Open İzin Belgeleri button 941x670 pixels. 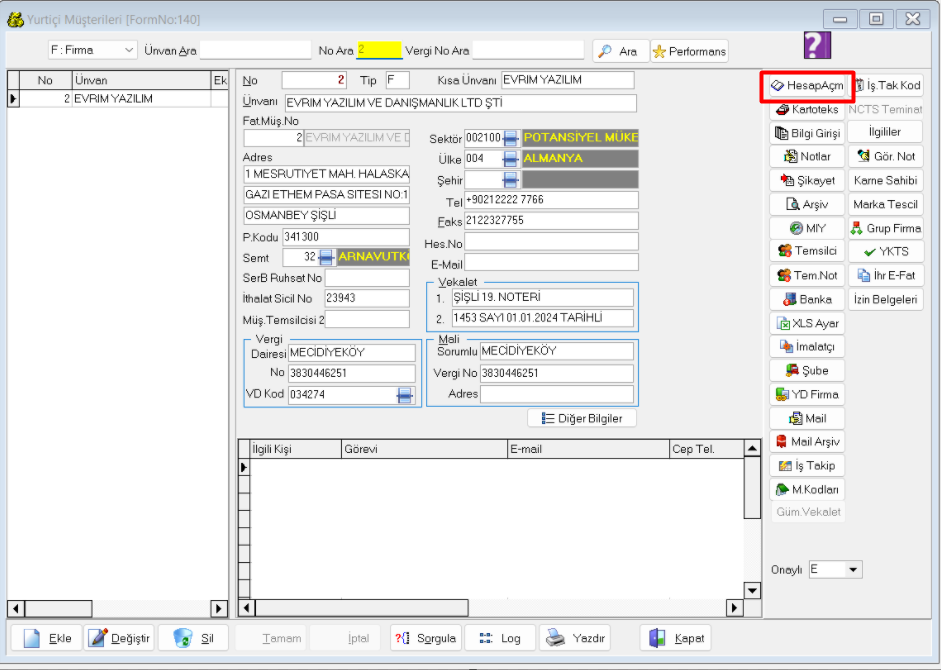tap(886, 300)
